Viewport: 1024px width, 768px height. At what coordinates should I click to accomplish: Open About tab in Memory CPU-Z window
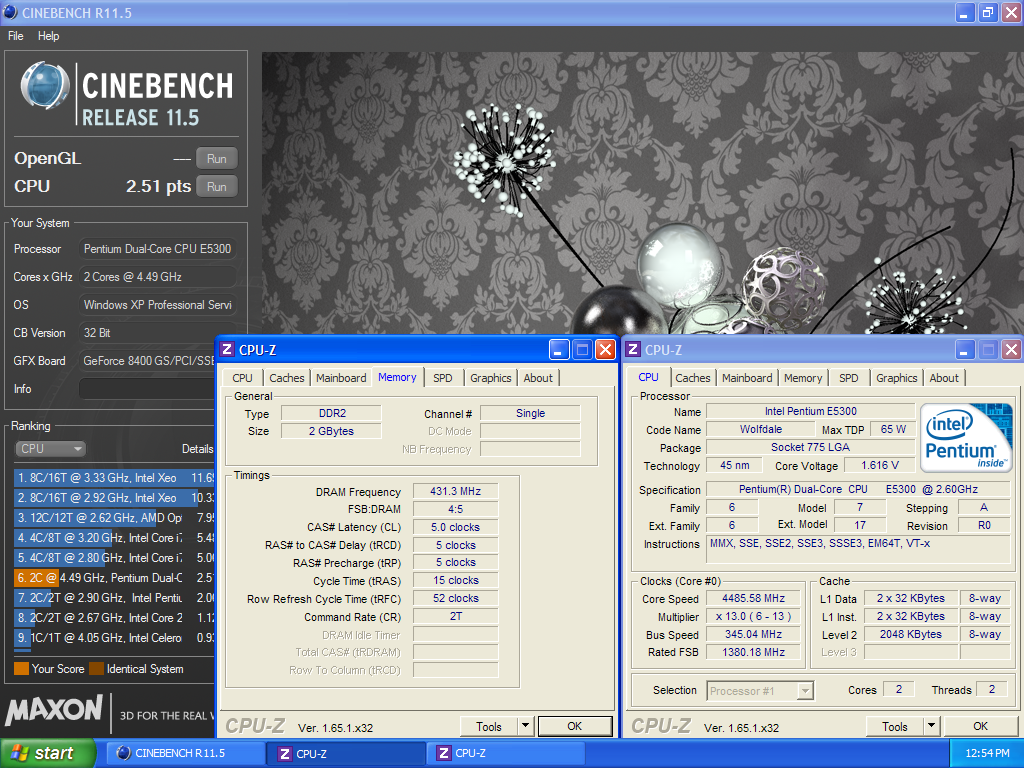click(538, 378)
